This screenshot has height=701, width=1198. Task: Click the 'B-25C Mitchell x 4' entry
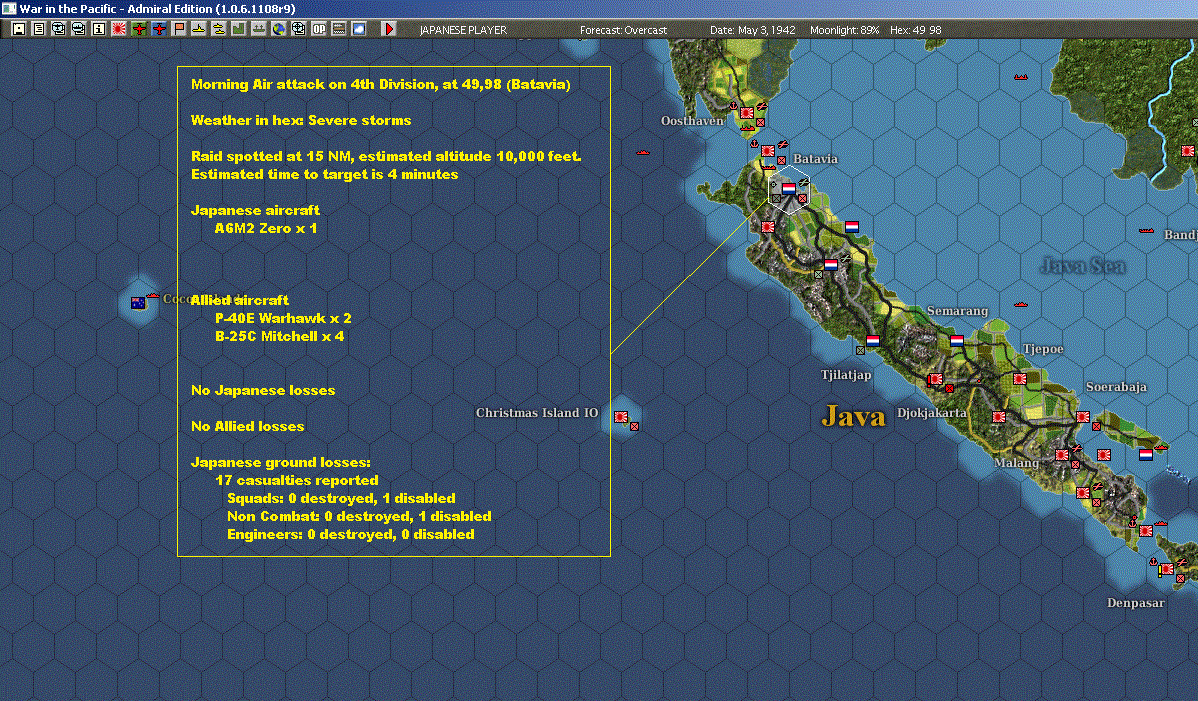coord(280,336)
